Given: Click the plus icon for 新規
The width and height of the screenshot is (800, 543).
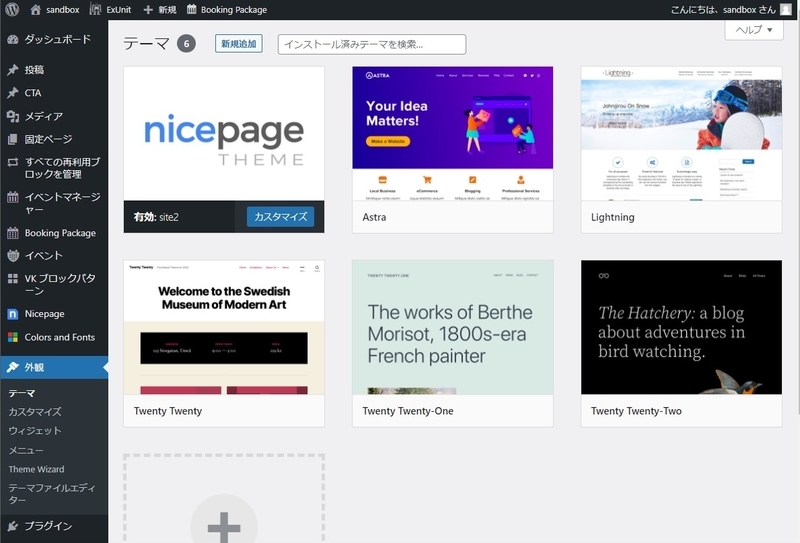Looking at the screenshot, I should pyautogui.click(x=148, y=10).
